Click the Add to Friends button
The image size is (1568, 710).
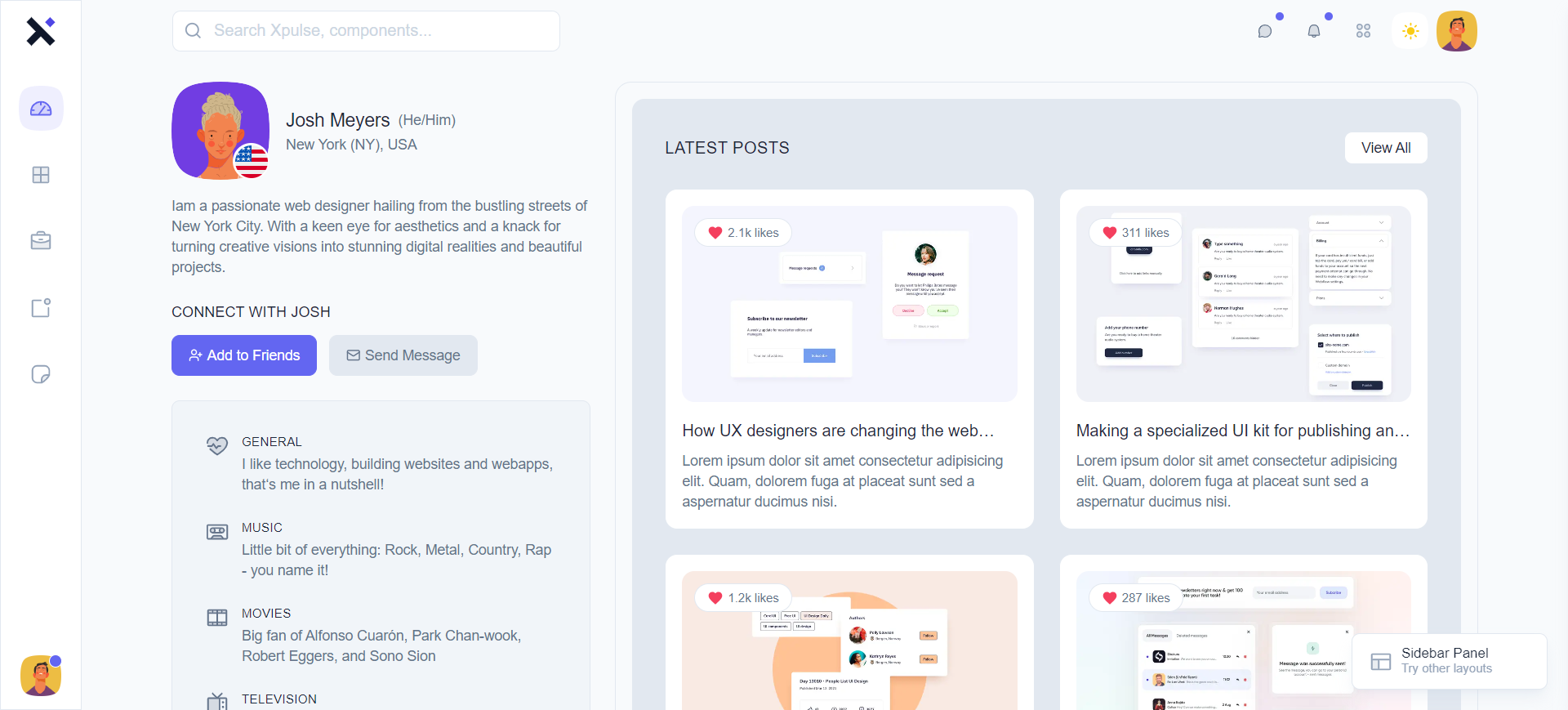click(x=244, y=355)
